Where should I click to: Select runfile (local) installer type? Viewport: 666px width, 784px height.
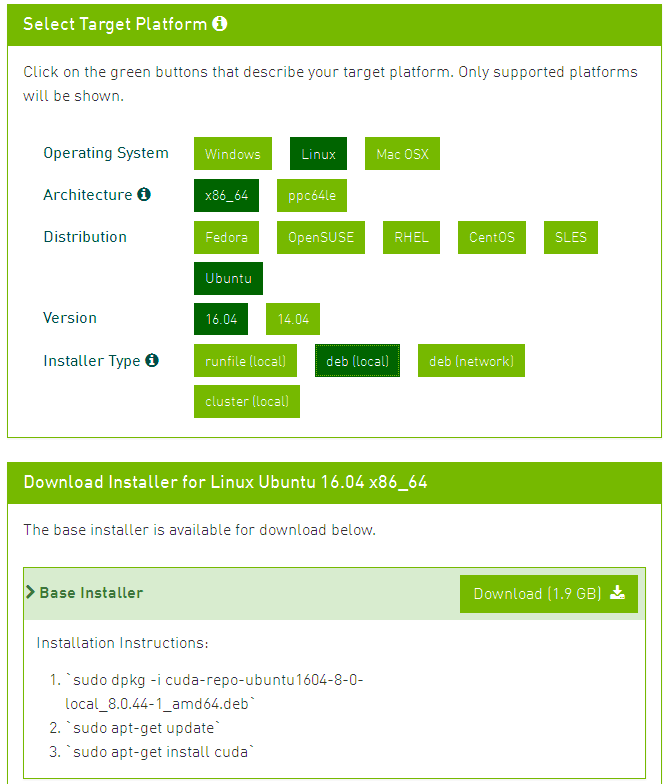point(245,360)
